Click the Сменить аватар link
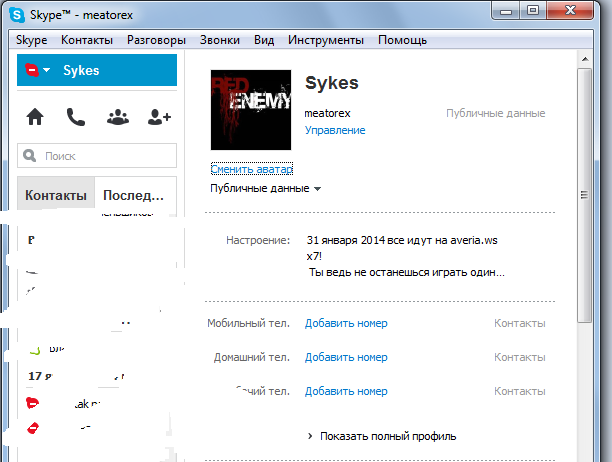Screen dimensions: 612x462 (x=251, y=169)
